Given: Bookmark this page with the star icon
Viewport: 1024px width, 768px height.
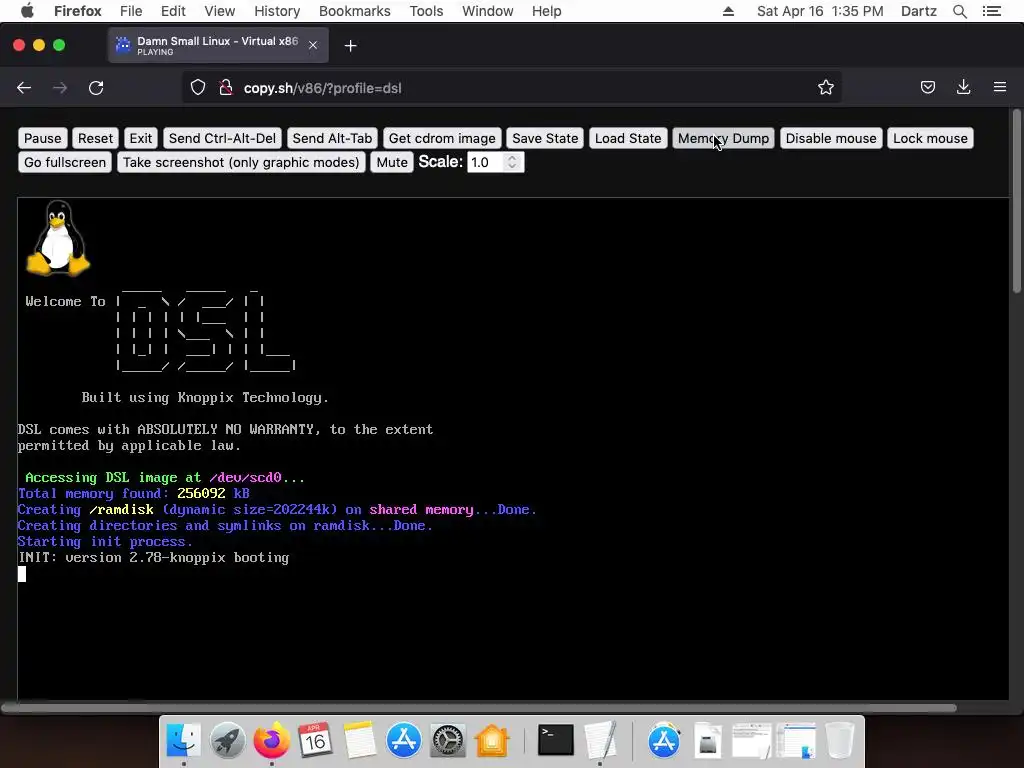Looking at the screenshot, I should pyautogui.click(x=825, y=88).
